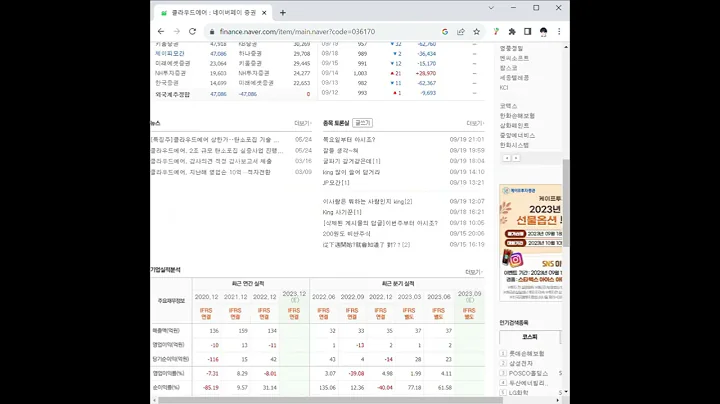Click the share page icon
This screenshot has height=404, width=720.
pos(461,32)
